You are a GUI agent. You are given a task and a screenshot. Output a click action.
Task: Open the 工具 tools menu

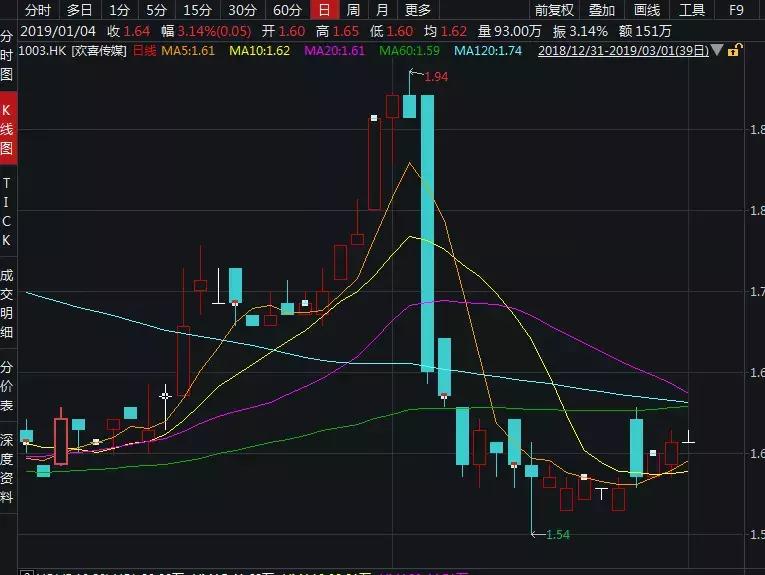point(692,9)
